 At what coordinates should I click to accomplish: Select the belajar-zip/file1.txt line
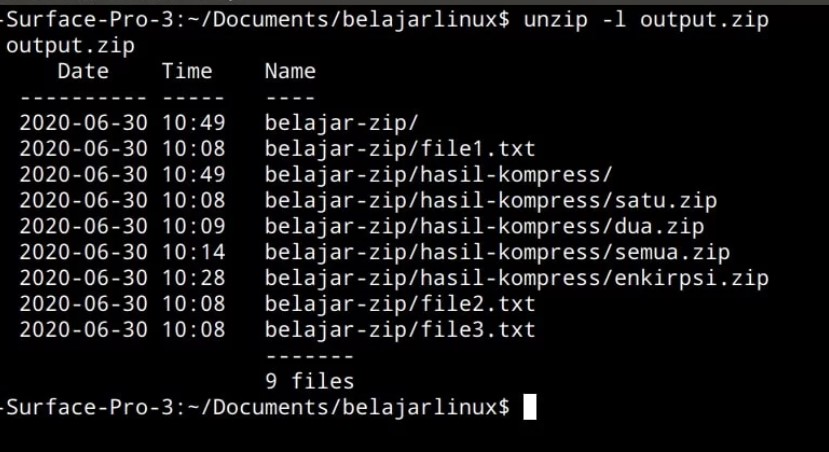400,149
